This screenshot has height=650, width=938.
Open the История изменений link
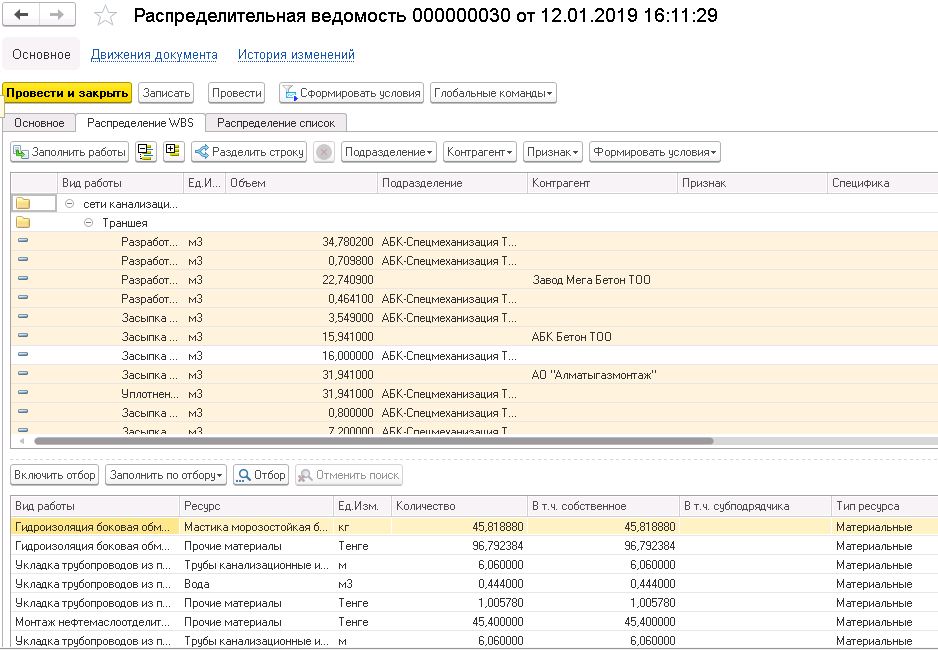pos(296,55)
